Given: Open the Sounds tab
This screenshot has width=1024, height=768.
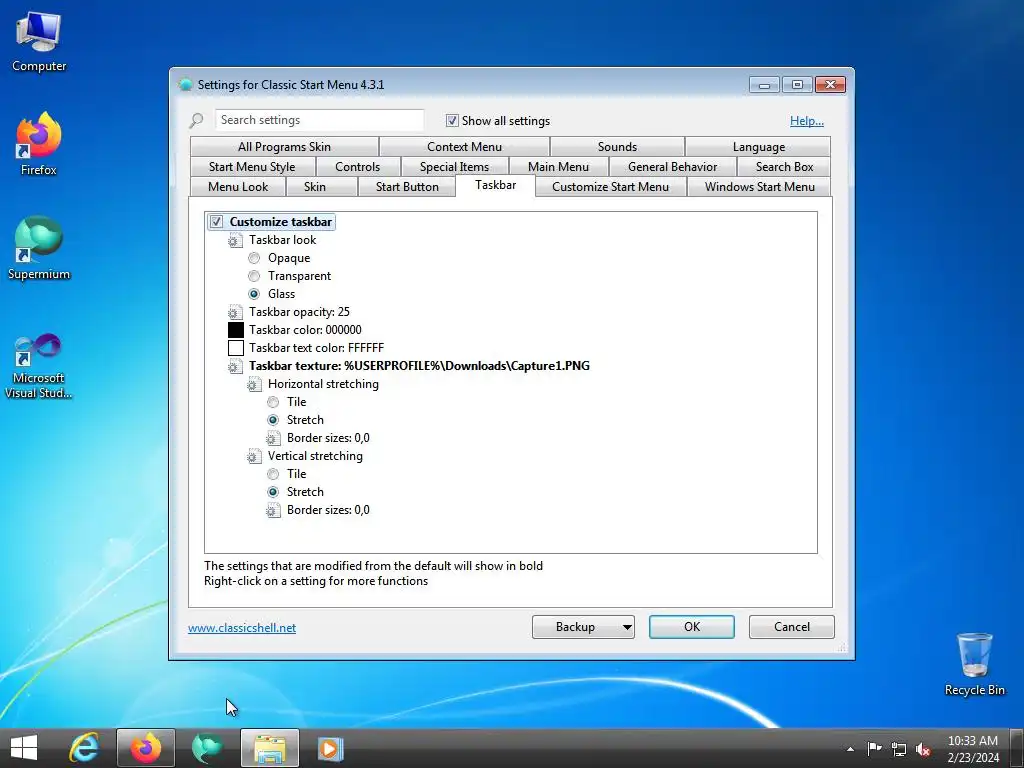Looking at the screenshot, I should click(617, 147).
